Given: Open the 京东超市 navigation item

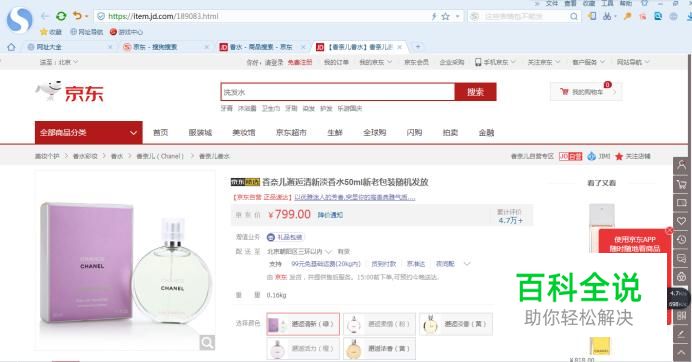Looking at the screenshot, I should 291,132.
